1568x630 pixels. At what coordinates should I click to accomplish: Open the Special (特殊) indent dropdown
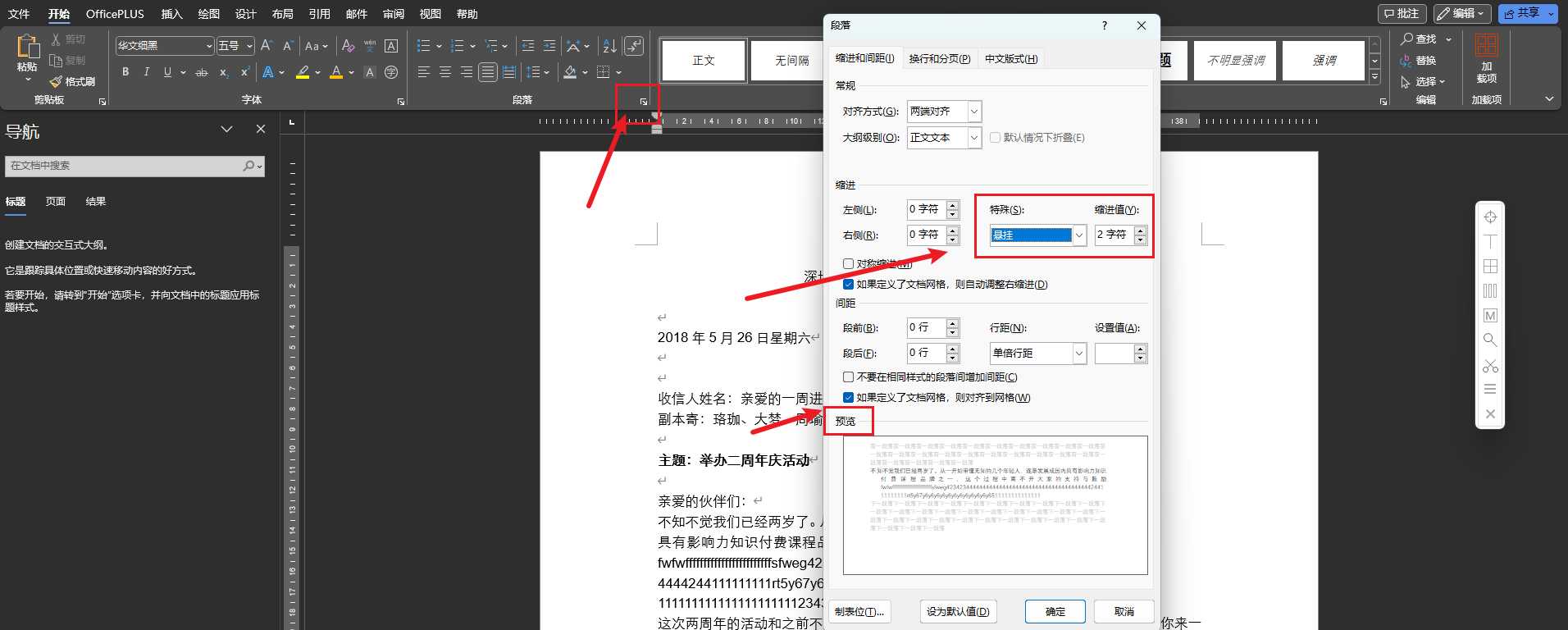1079,235
